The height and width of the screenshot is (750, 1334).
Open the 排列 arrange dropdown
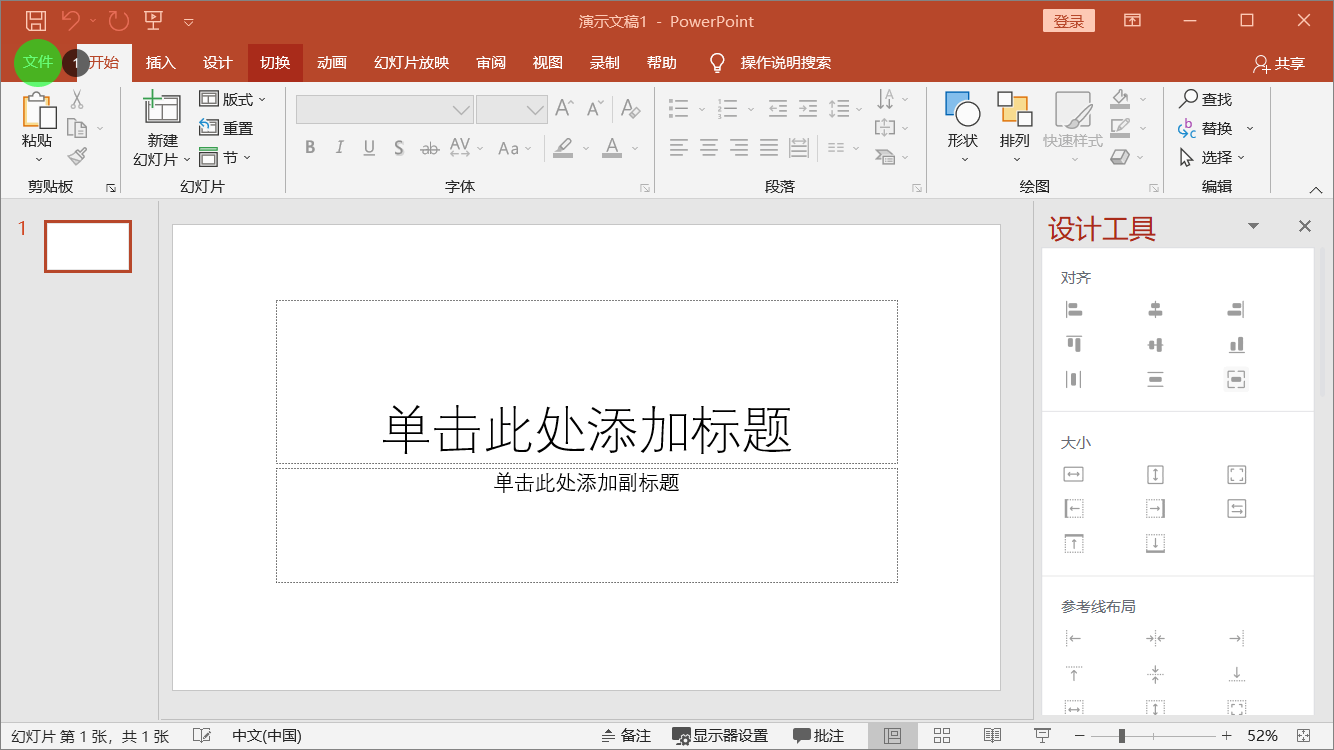(x=1014, y=127)
